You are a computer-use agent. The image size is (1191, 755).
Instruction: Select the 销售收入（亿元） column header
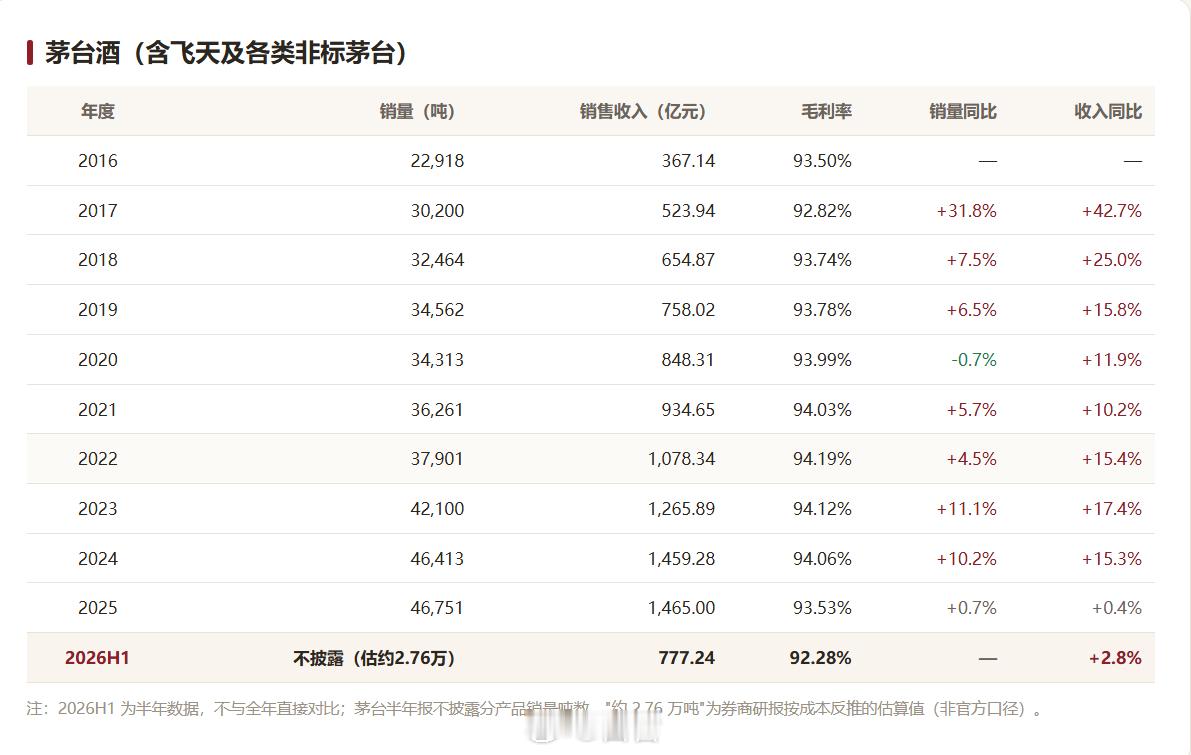[643, 112]
